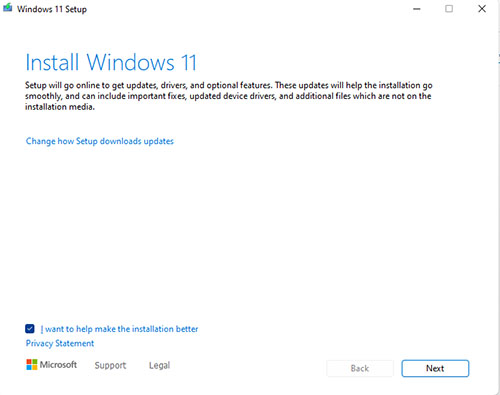Uncheck the help make installation better checkbox
Screen dimensions: 500x395
30,329
